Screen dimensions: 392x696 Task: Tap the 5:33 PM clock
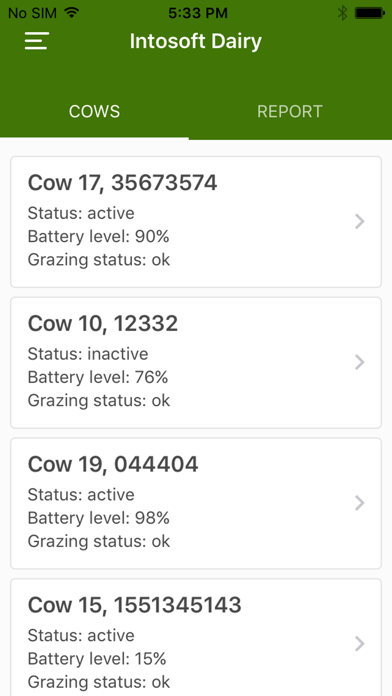click(198, 13)
